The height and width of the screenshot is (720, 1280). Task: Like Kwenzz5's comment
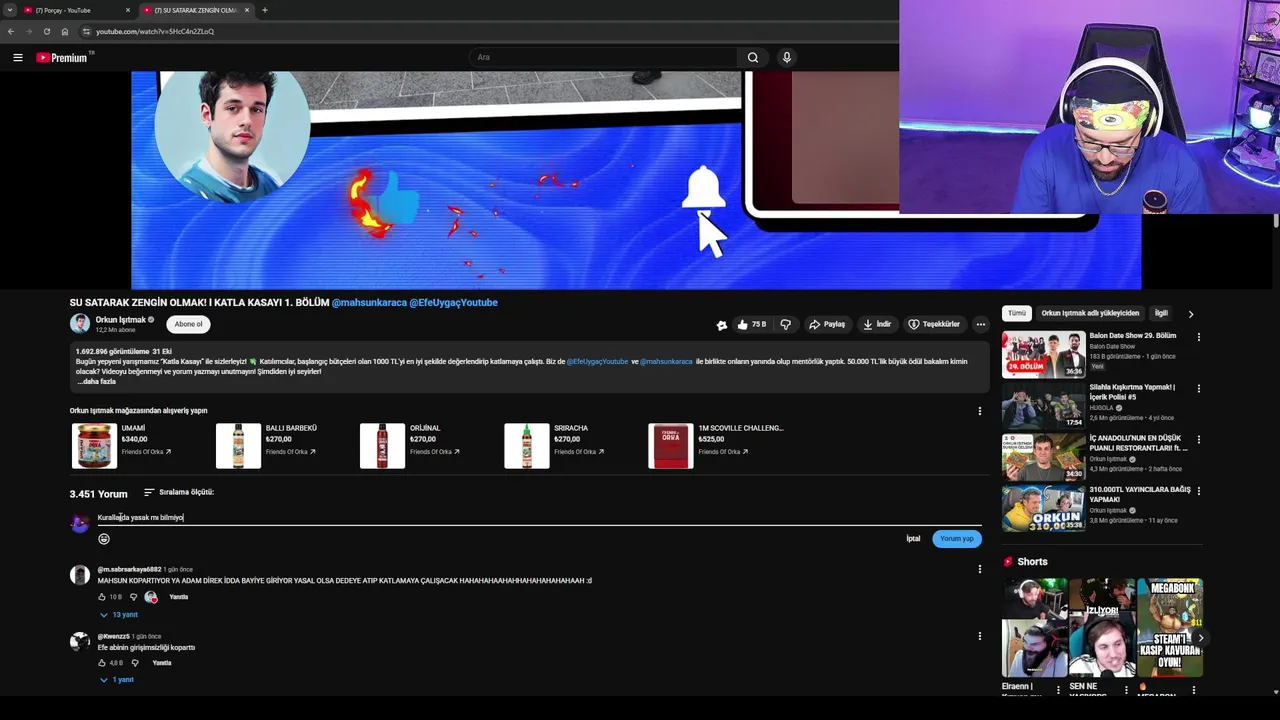tap(102, 663)
